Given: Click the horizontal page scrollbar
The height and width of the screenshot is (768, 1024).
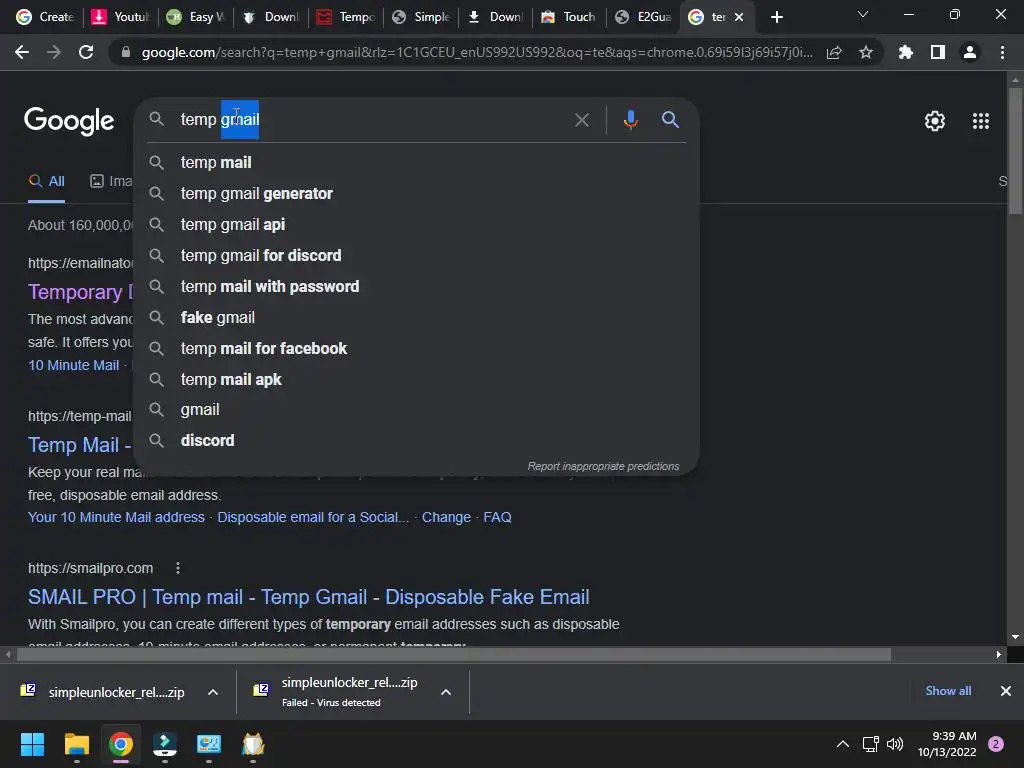Looking at the screenshot, I should pyautogui.click(x=454, y=654).
